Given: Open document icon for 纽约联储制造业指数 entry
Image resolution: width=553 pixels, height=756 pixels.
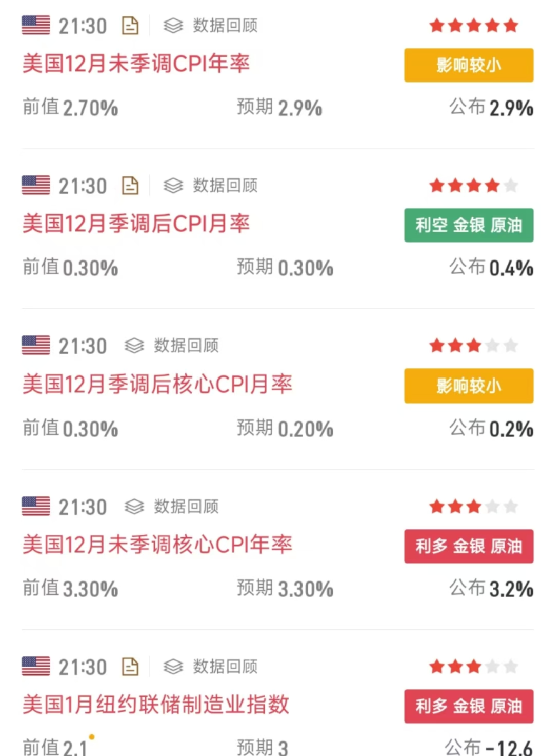Looking at the screenshot, I should [x=130, y=667].
